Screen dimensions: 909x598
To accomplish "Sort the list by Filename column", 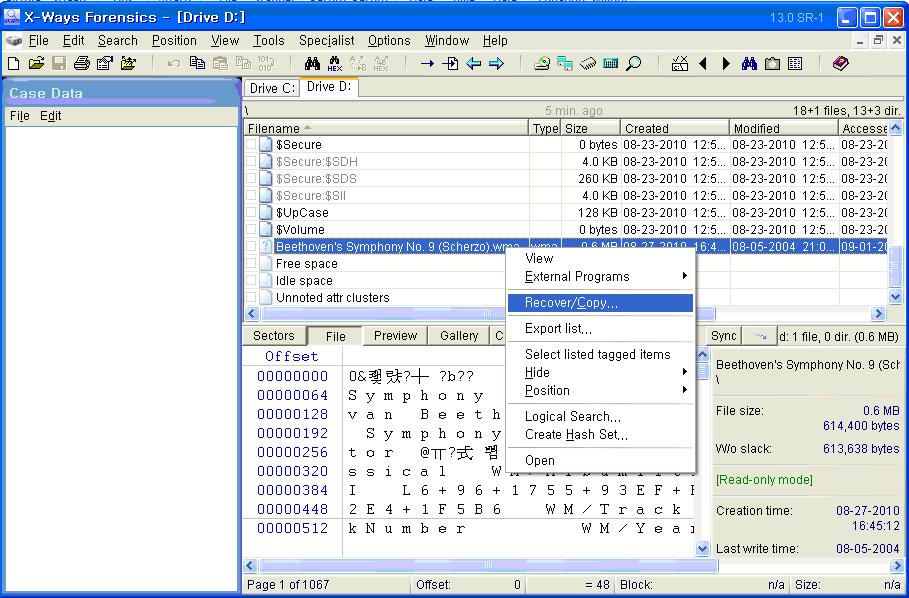I will (386, 128).
